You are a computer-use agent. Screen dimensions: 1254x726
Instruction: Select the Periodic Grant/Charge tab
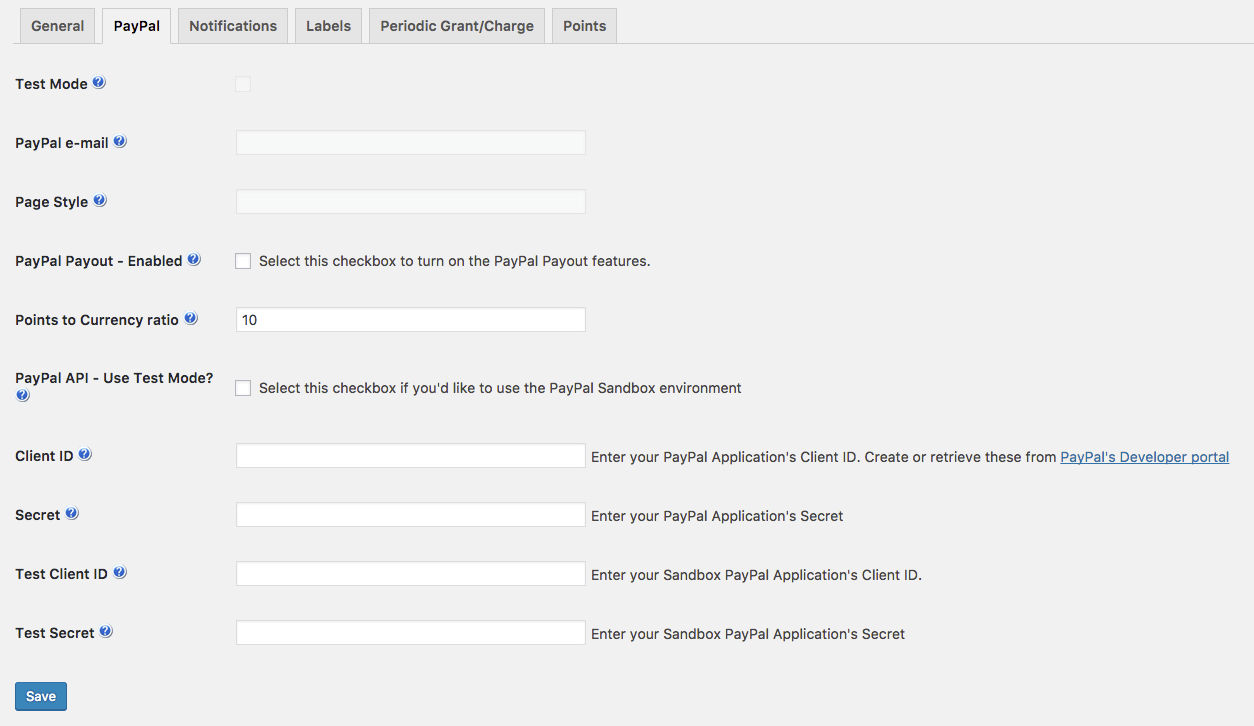pos(457,26)
